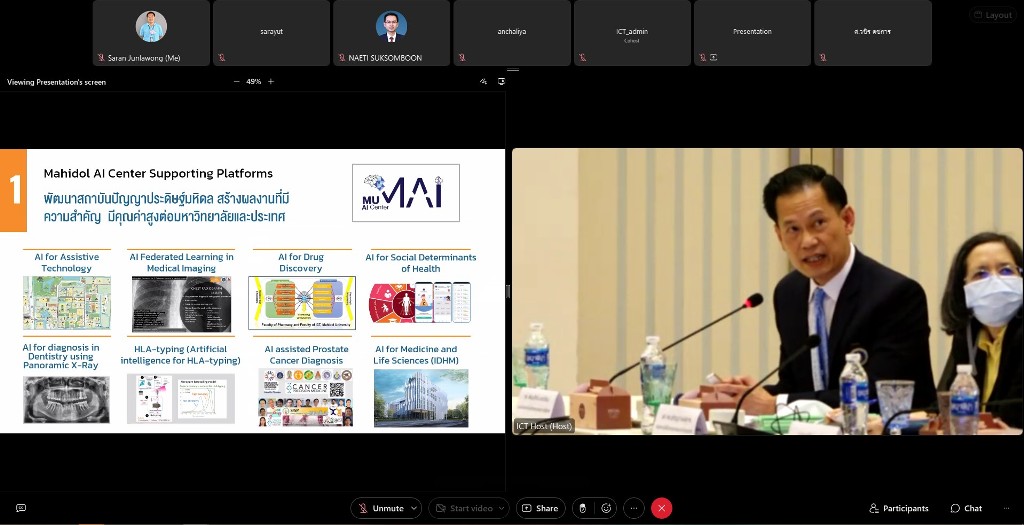
Task: Click the Share content button
Action: point(540,508)
